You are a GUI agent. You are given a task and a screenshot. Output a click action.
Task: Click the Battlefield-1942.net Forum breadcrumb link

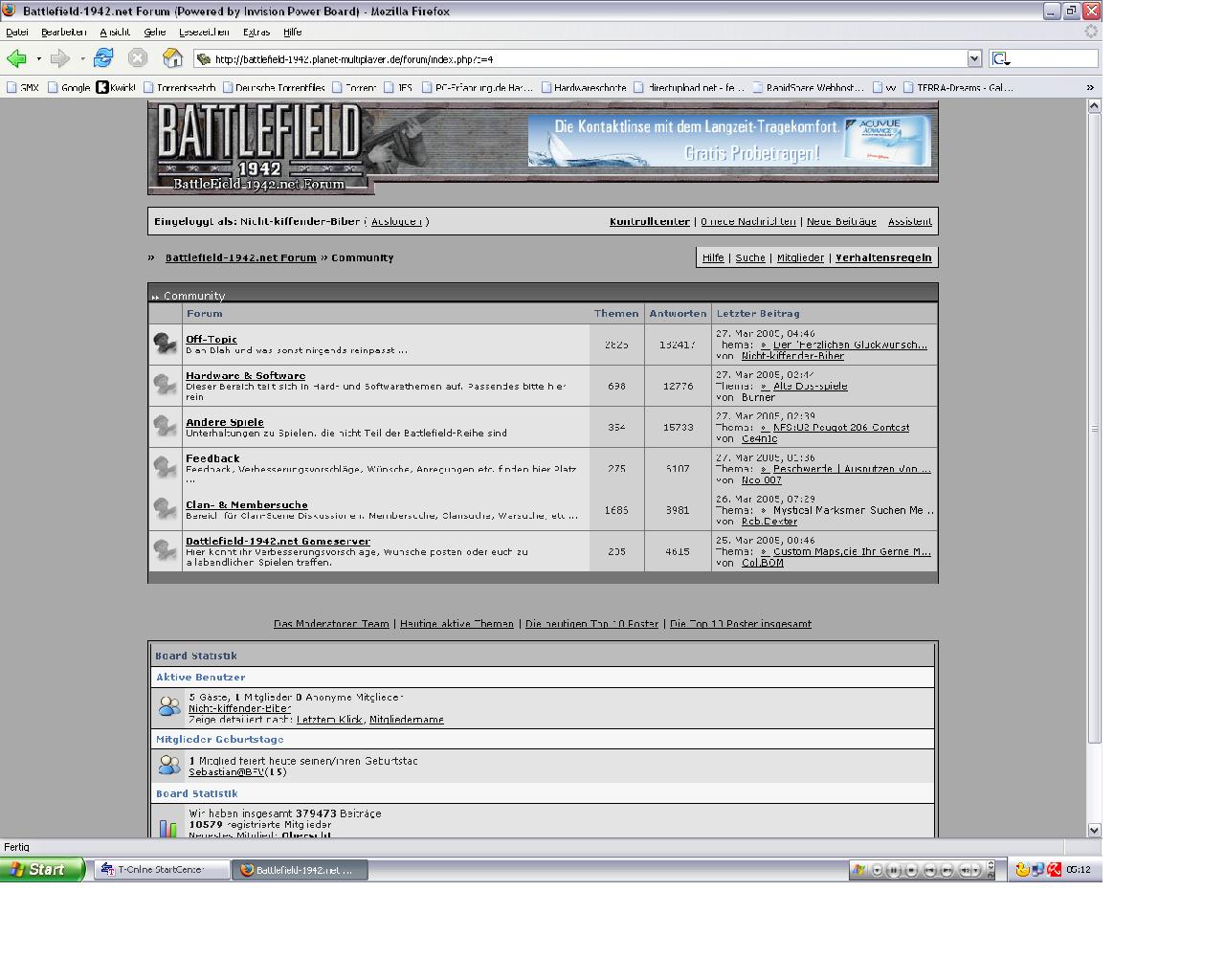240,257
